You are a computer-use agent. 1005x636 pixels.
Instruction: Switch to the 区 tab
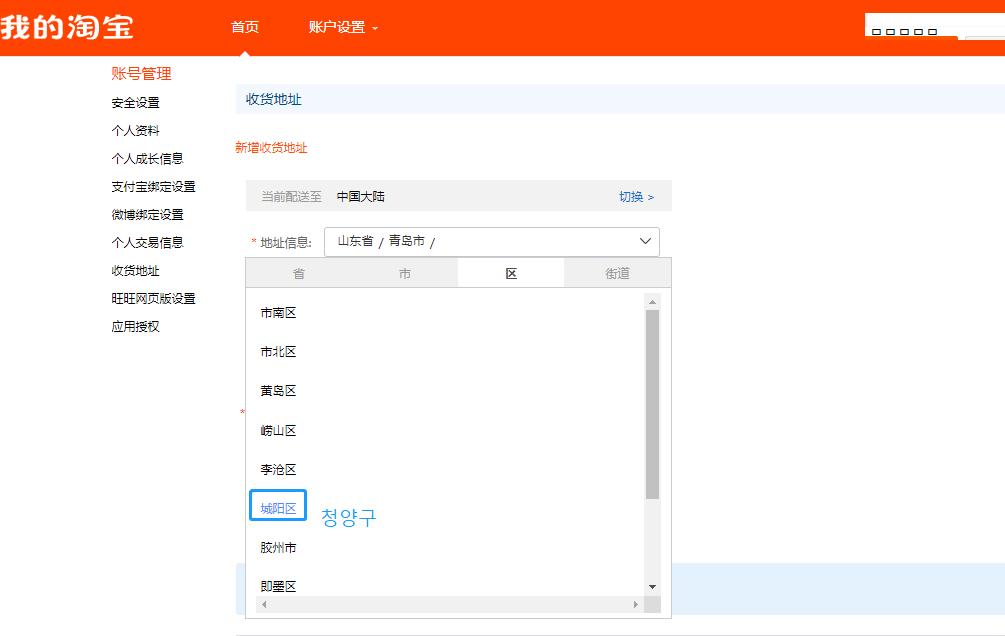coord(511,274)
